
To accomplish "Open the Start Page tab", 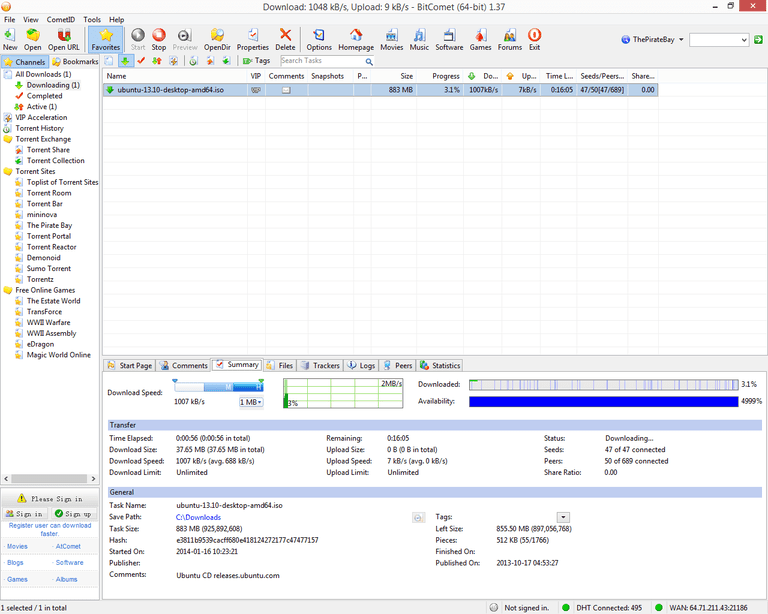I will pyautogui.click(x=130, y=365).
